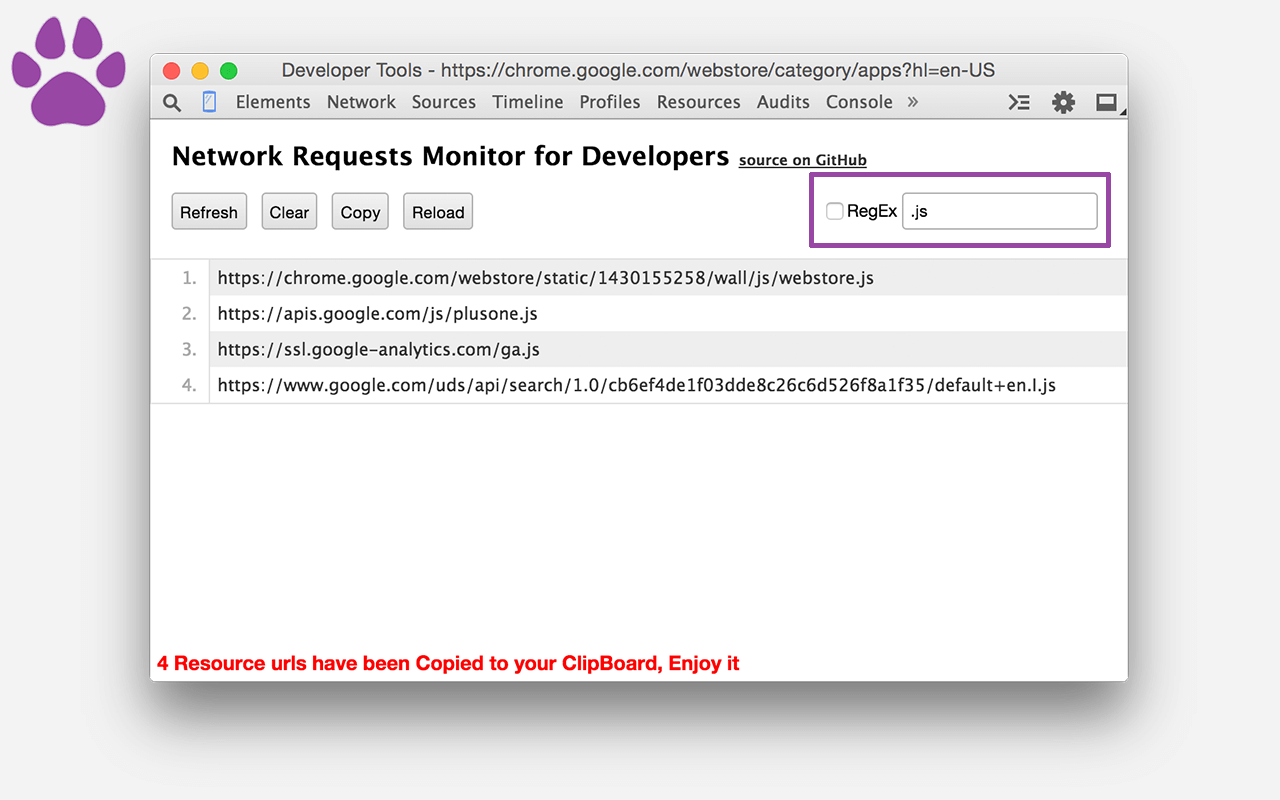The image size is (1280, 800).
Task: Select the webstore.js URL row
Action: (x=639, y=278)
